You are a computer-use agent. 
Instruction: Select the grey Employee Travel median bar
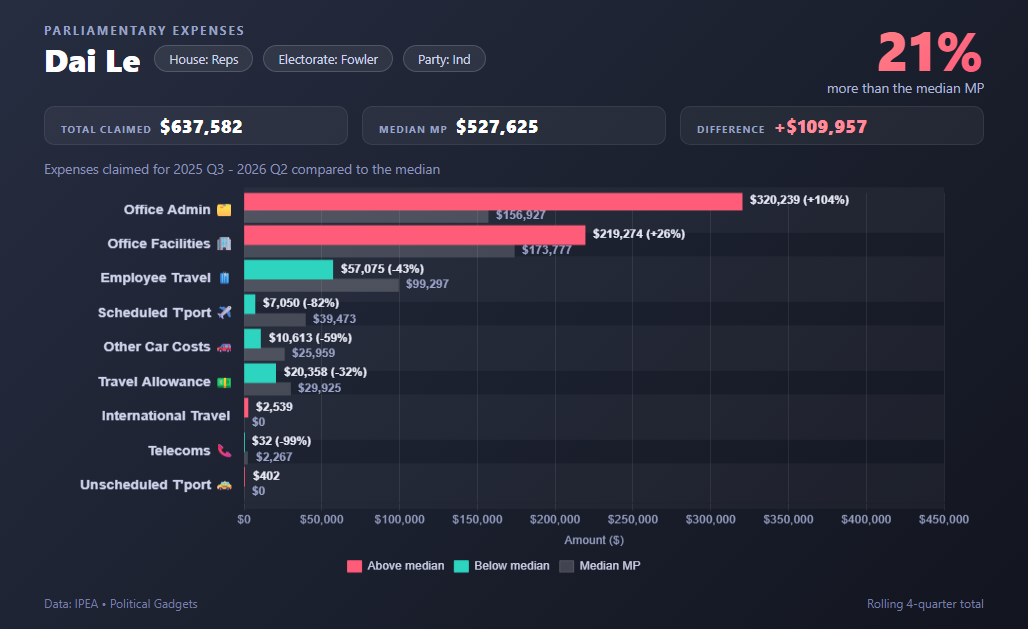[x=321, y=285]
